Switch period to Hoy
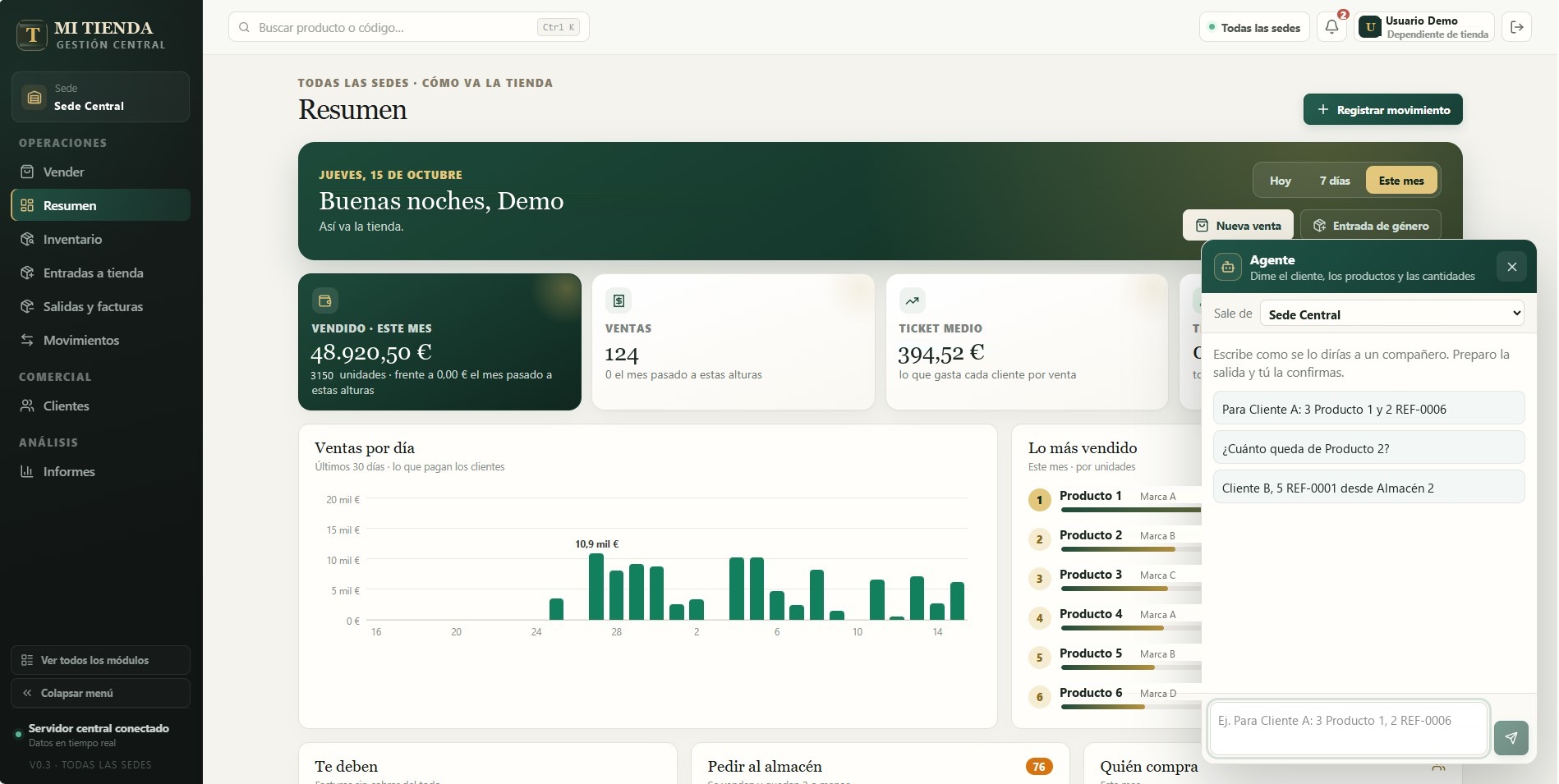Image resolution: width=1559 pixels, height=784 pixels. tap(1280, 181)
